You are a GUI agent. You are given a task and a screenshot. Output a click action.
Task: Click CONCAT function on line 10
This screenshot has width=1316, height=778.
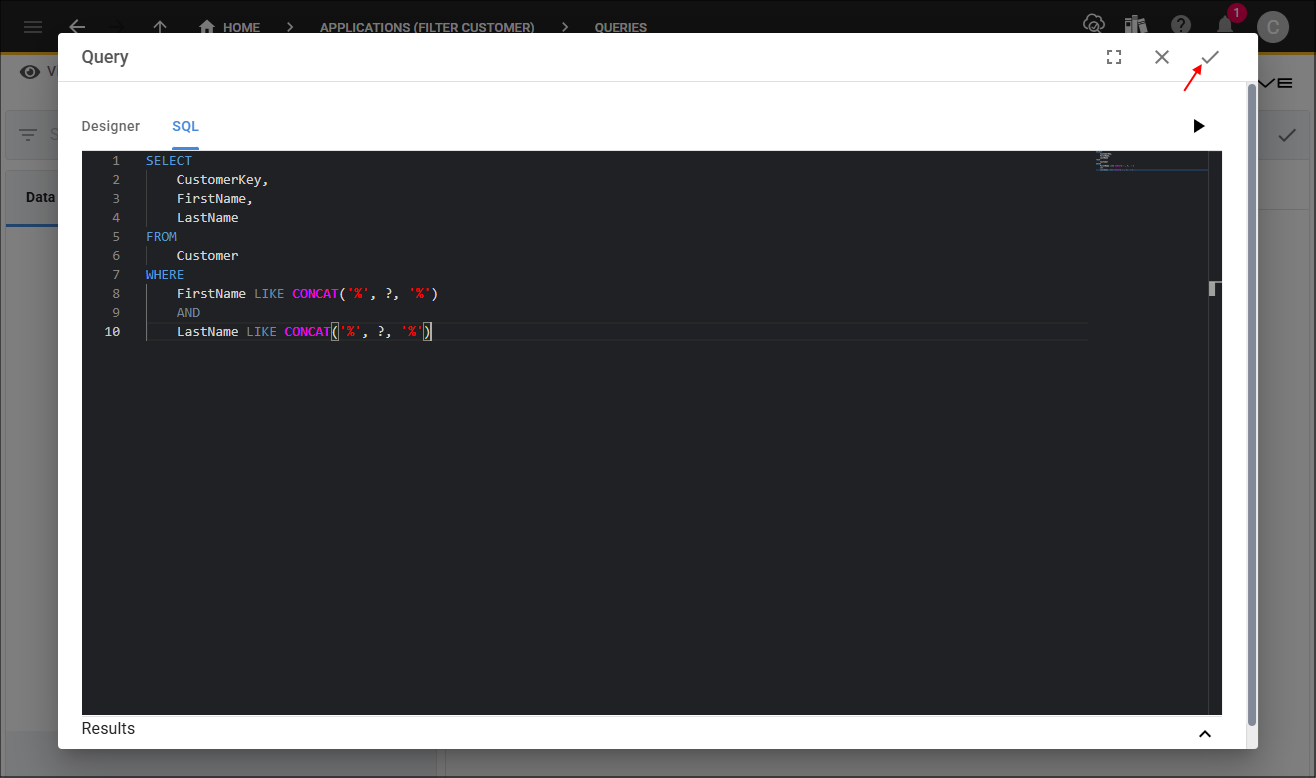(308, 332)
